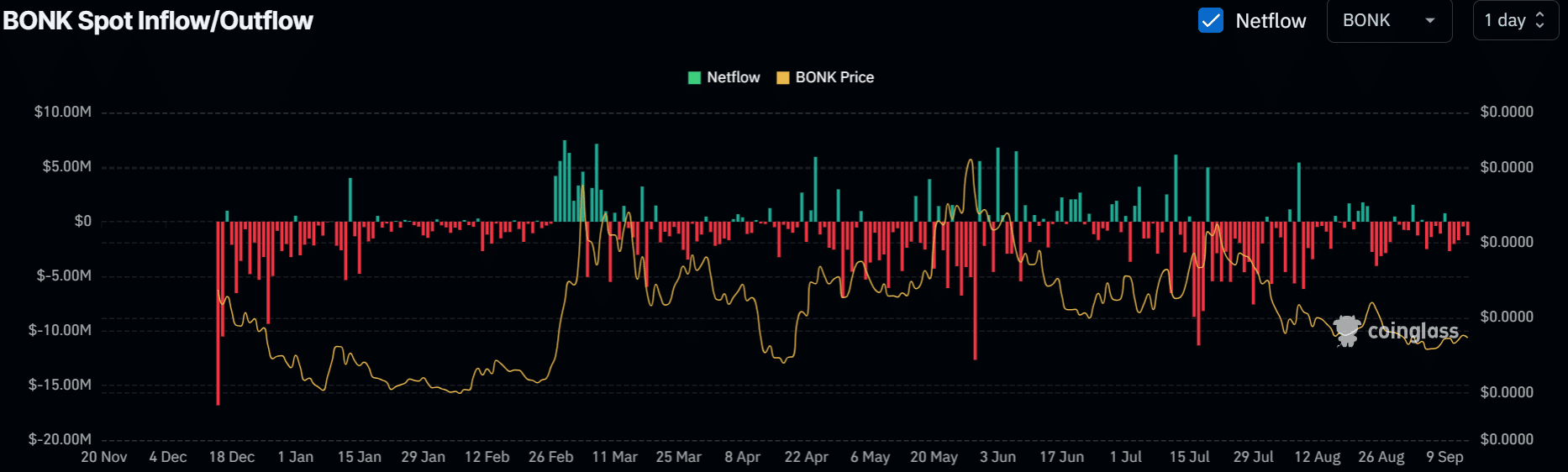
Task: Click the $10.00M axis label
Action: click(x=63, y=112)
